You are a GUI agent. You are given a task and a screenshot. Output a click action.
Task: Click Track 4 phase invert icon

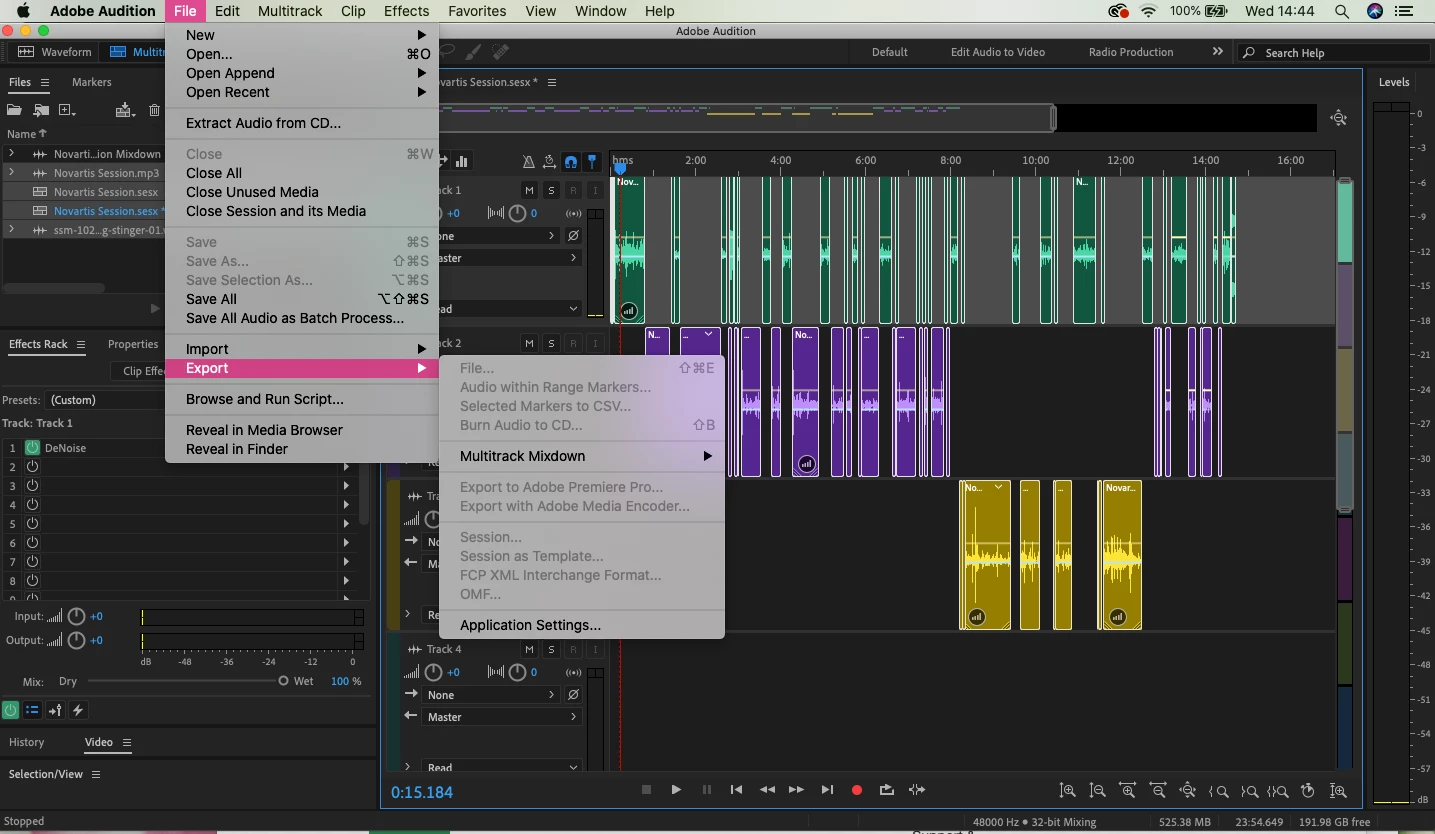(573, 694)
